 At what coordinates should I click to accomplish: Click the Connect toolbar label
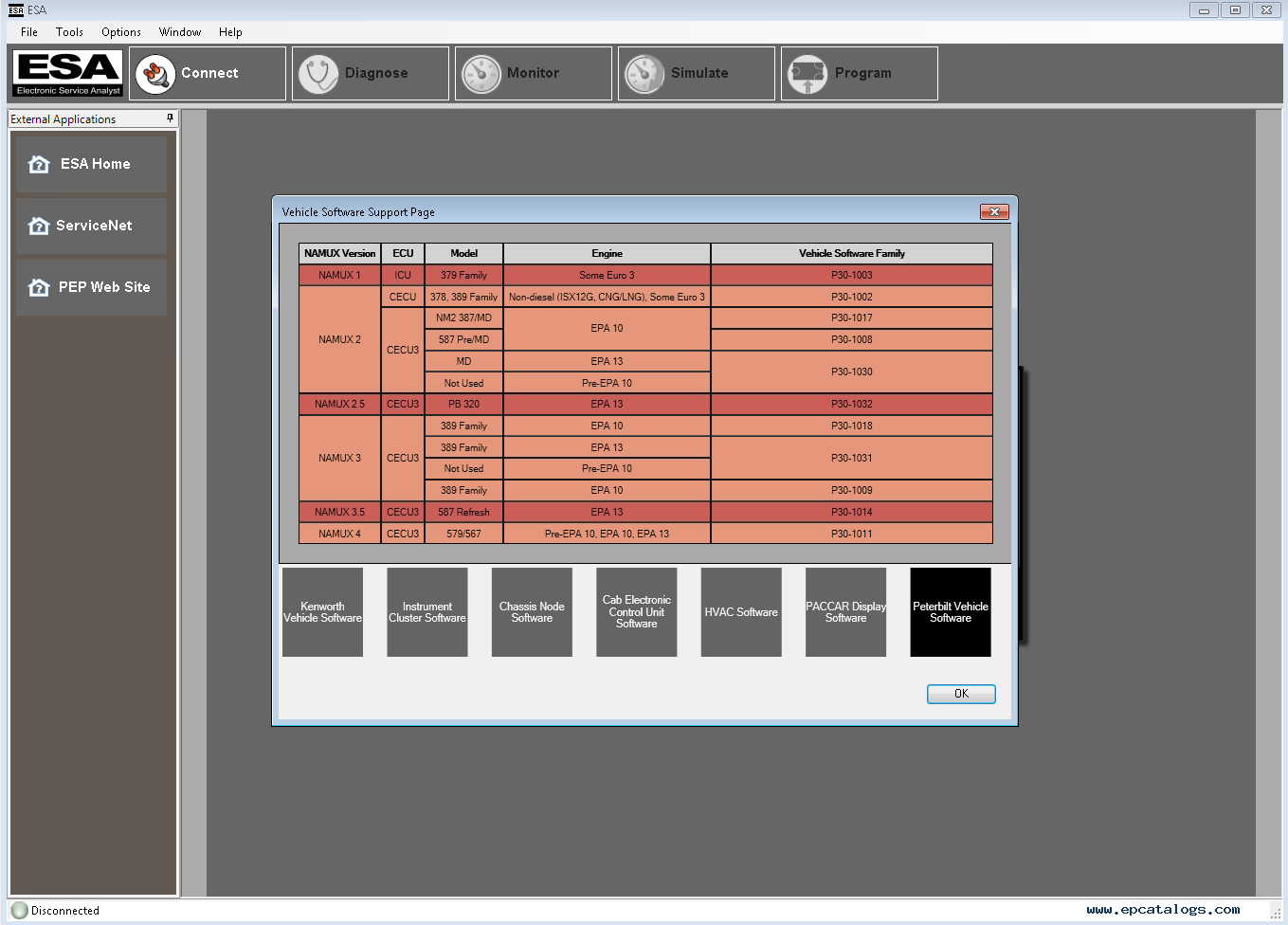[209, 73]
